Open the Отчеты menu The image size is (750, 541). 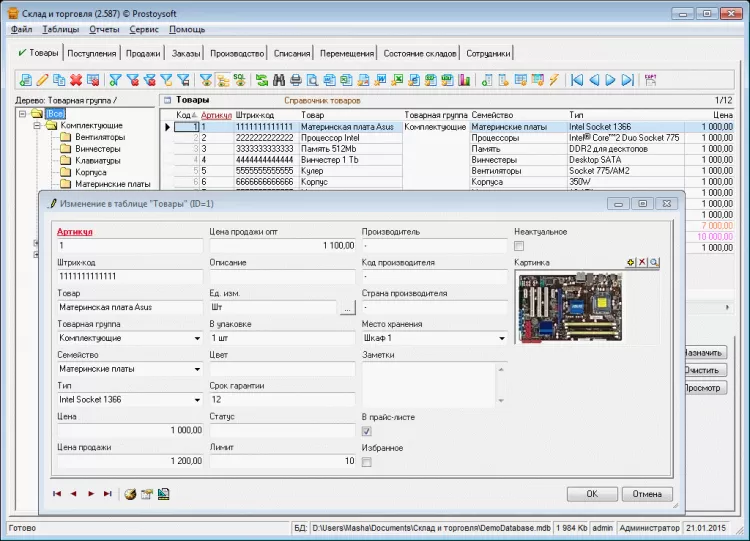point(104,29)
